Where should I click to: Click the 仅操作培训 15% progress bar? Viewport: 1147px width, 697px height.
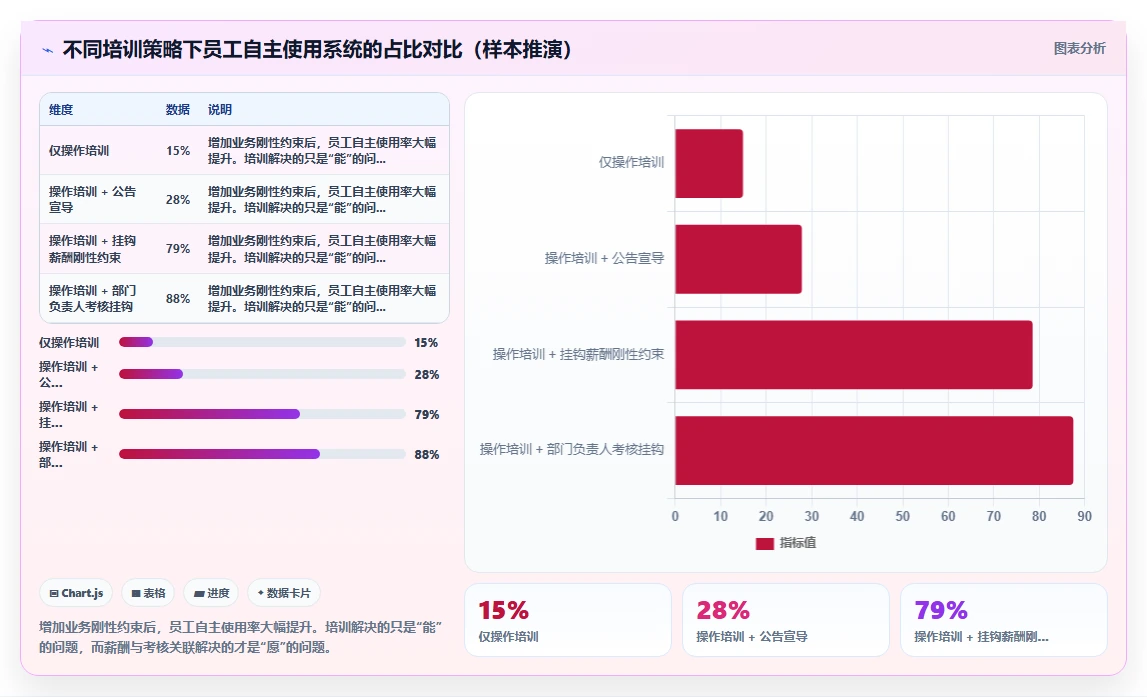pyautogui.click(x=262, y=342)
